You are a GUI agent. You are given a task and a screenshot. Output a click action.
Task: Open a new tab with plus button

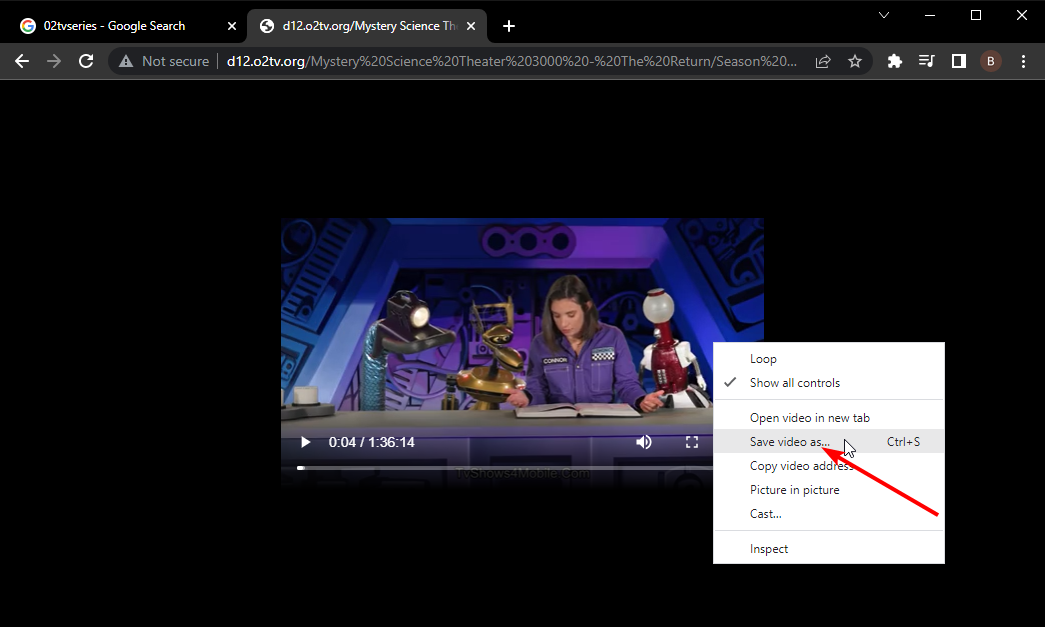point(509,26)
